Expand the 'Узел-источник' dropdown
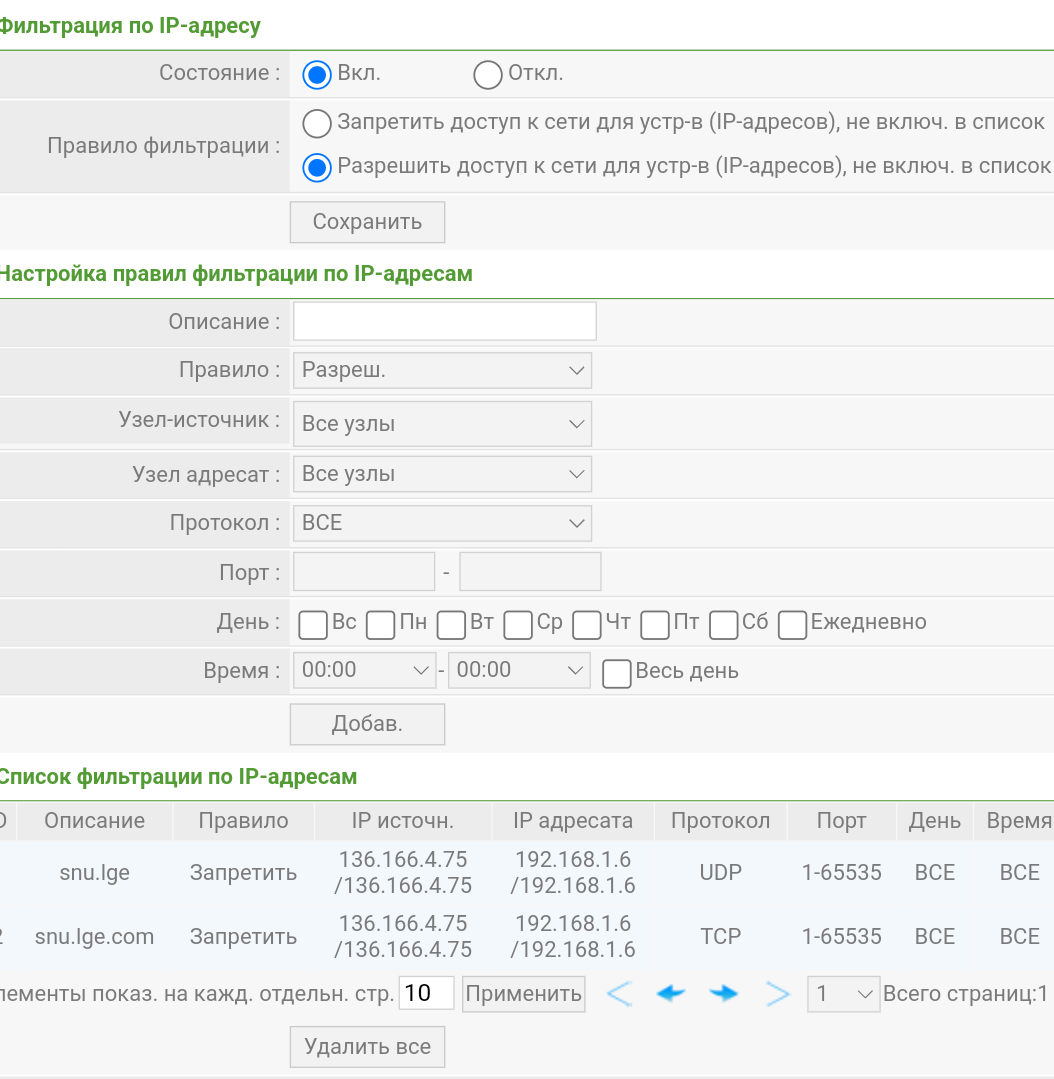The image size is (1054, 1079). (442, 424)
